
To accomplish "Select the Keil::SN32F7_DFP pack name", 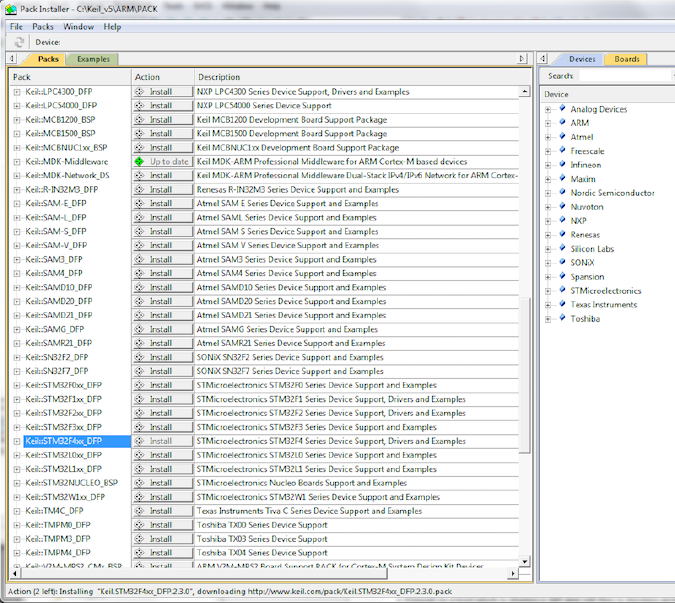I will tap(56, 371).
